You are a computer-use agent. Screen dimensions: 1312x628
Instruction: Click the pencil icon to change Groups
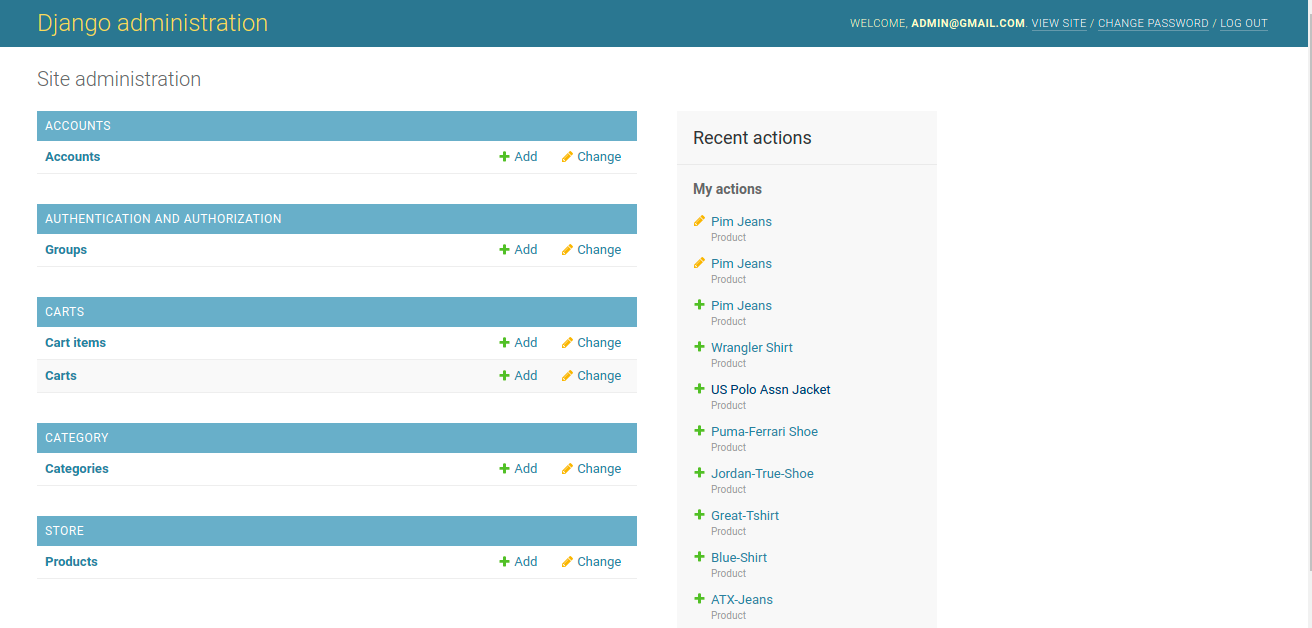(x=567, y=250)
